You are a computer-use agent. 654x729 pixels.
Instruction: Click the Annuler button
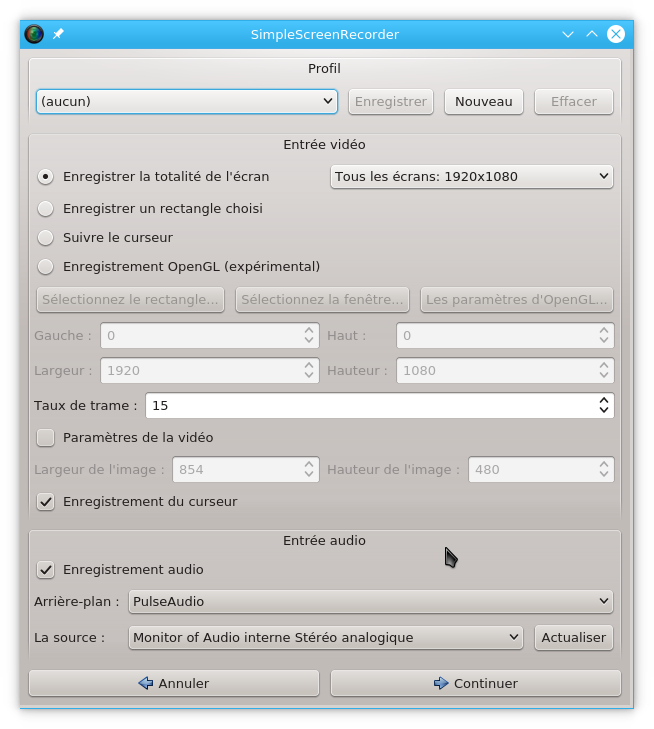(174, 683)
